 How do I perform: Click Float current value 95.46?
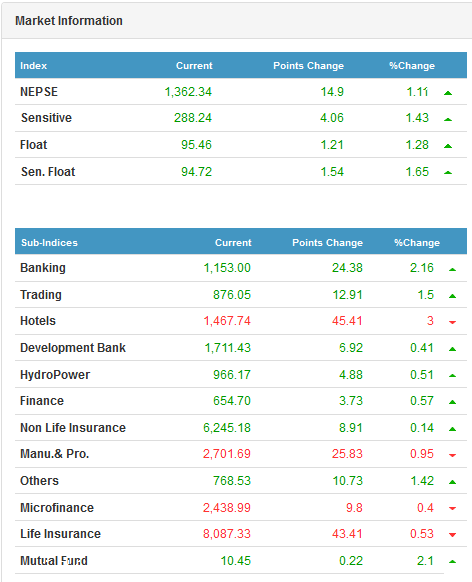tap(196, 145)
